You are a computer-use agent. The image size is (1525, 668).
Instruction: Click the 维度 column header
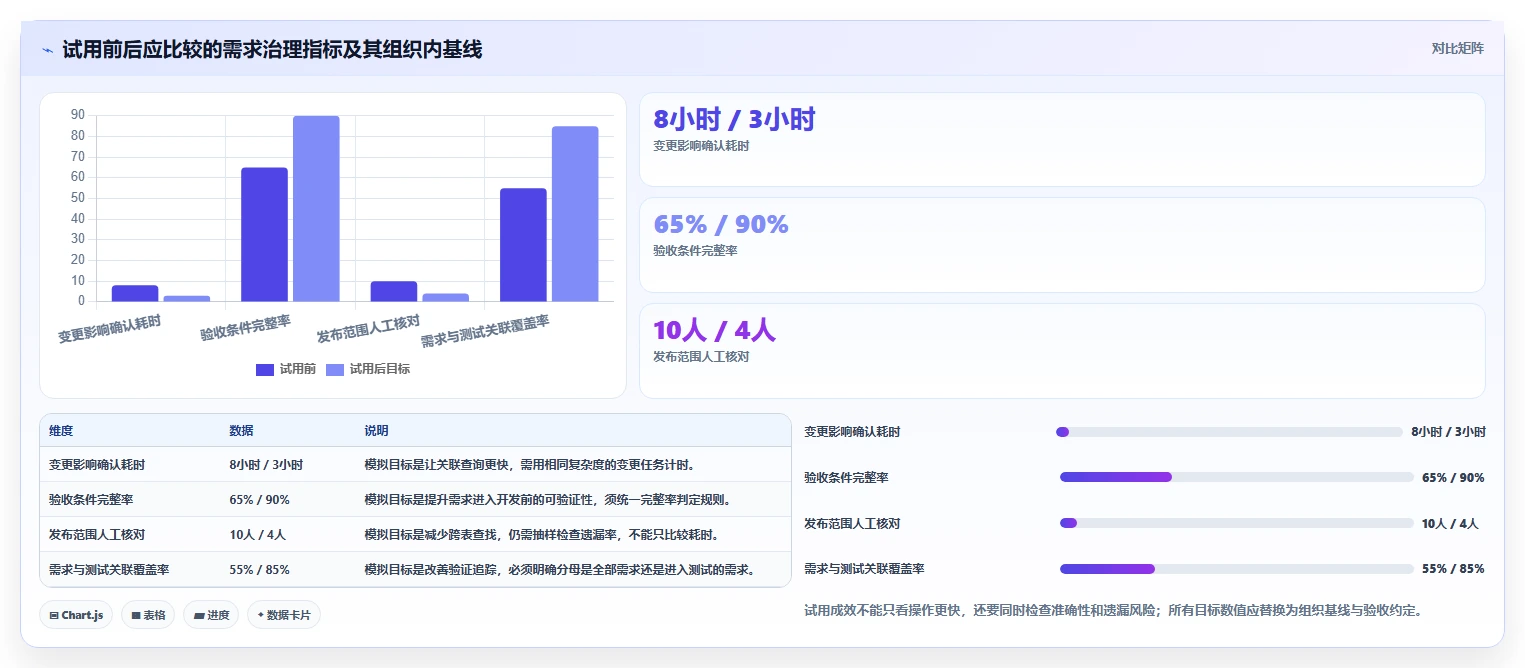pyautogui.click(x=61, y=431)
